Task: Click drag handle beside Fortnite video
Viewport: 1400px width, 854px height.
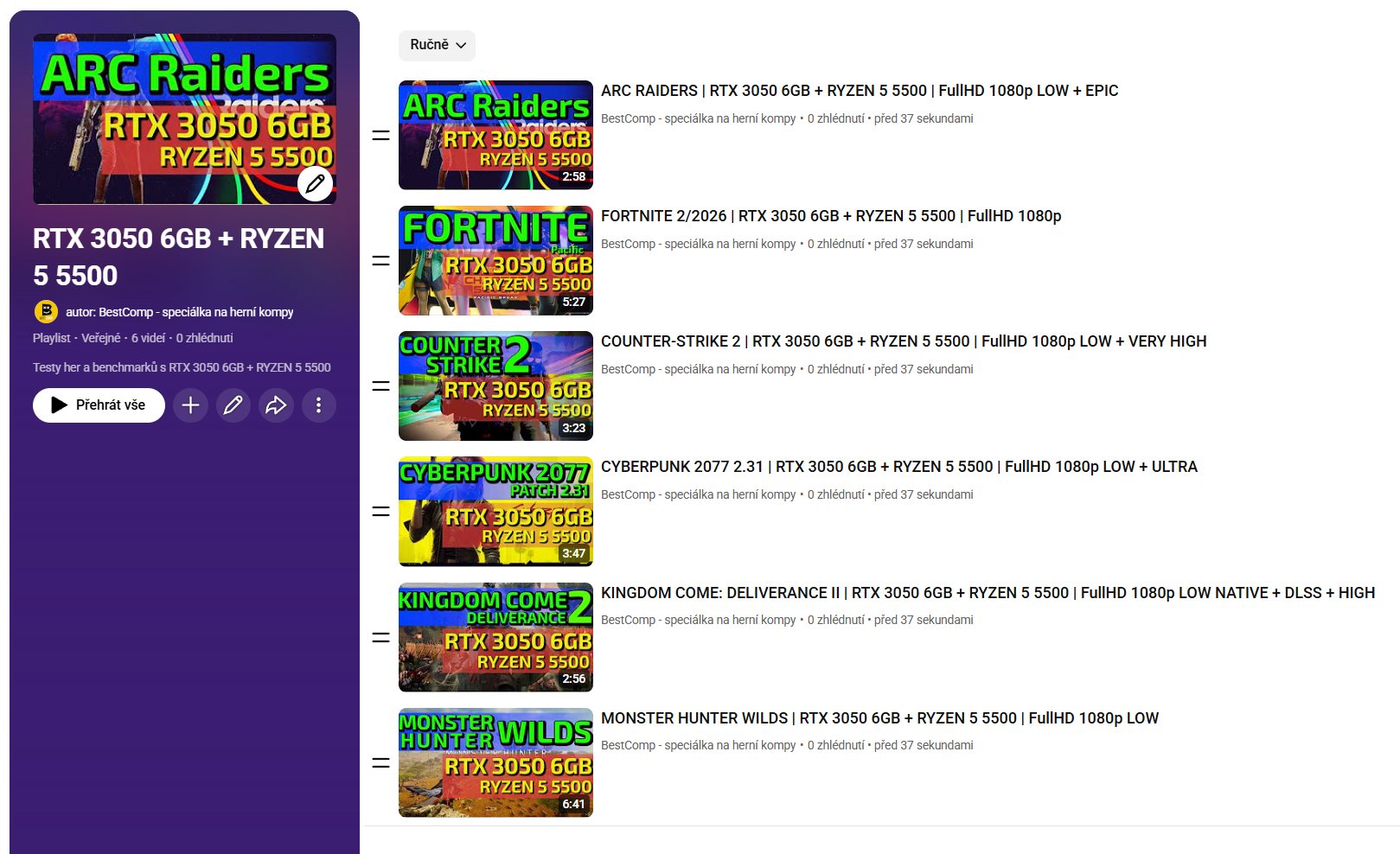Action: point(380,261)
